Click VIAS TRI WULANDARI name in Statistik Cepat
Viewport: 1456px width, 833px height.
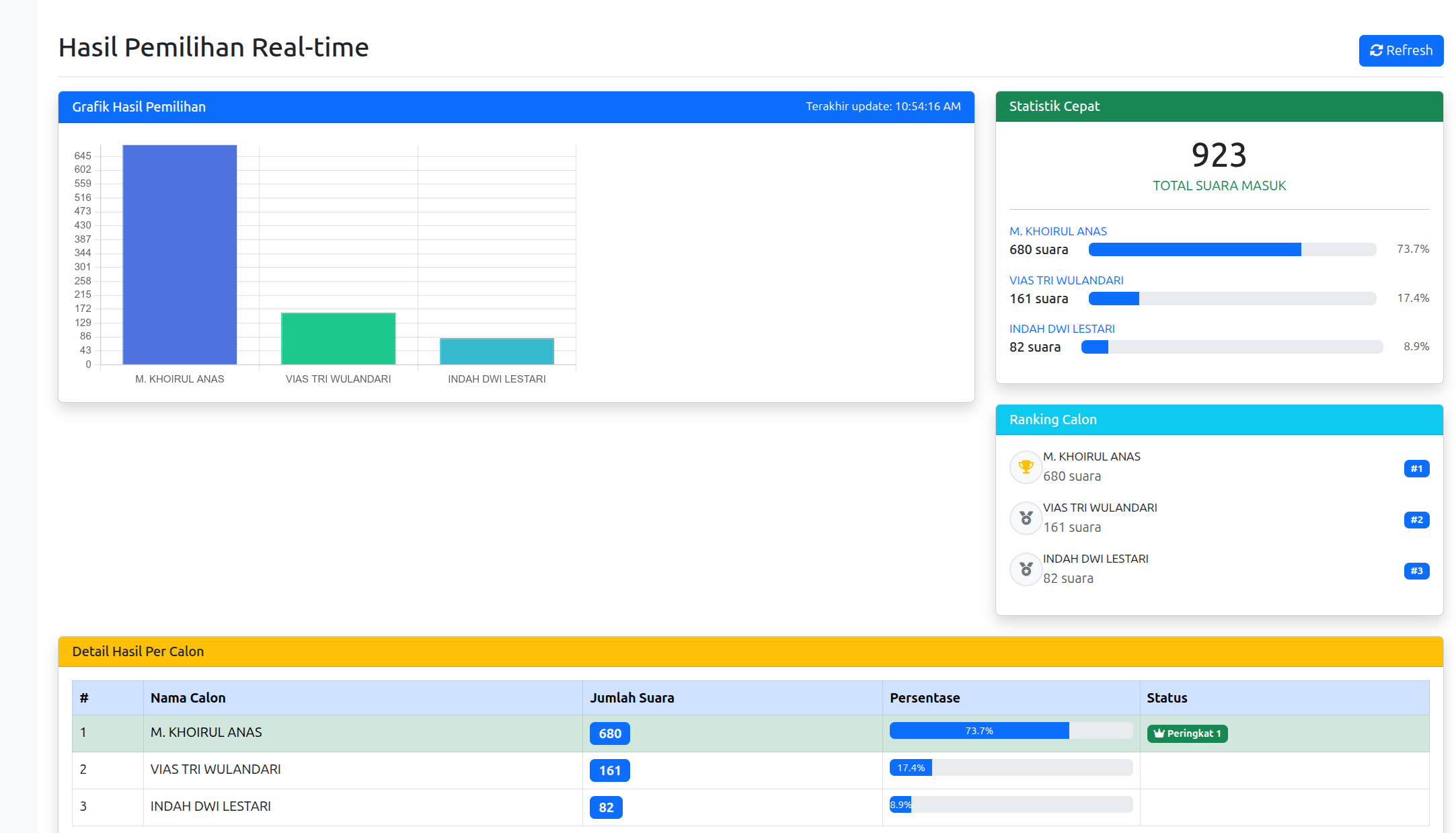pos(1066,280)
